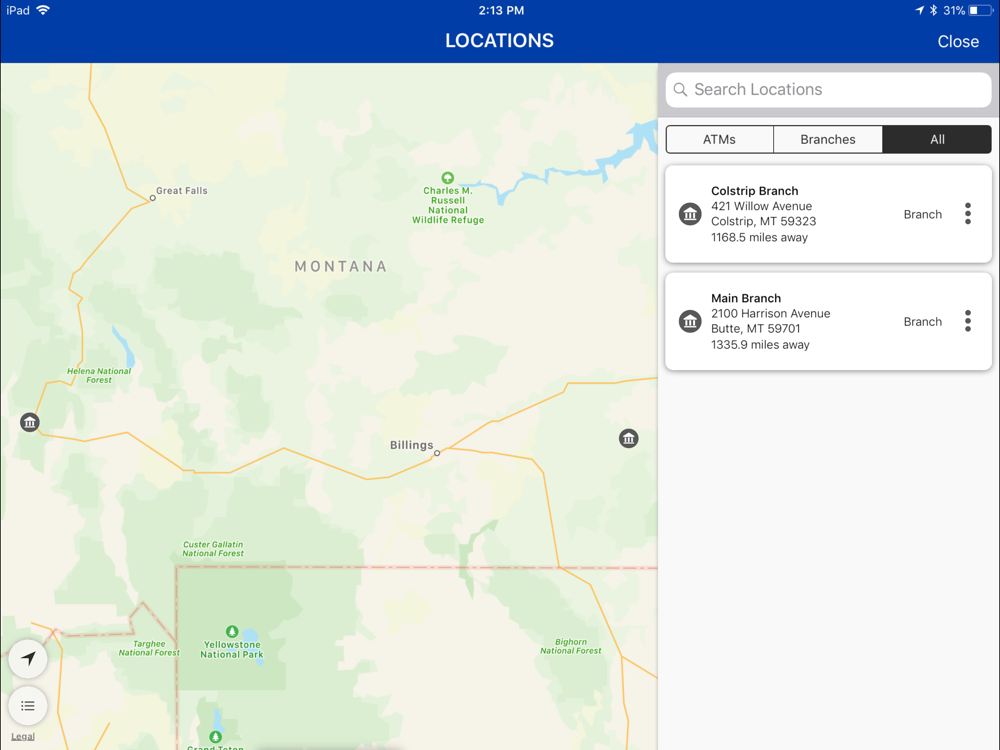This screenshot has height=750, width=1000.
Task: Filter locations by ATMs
Action: point(719,139)
